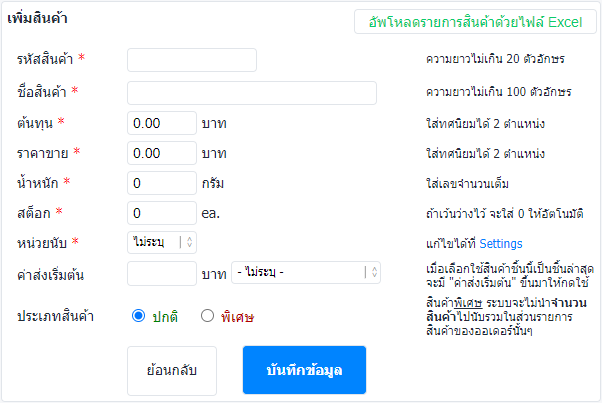
Task: Click the ชื่อสินค้า product name field
Action: coord(252,93)
